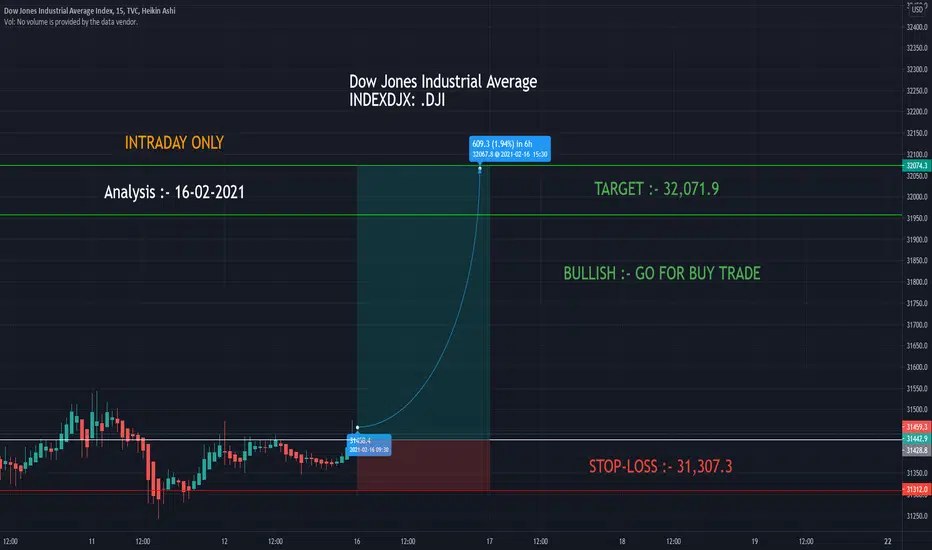The height and width of the screenshot is (550, 932).
Task: Click the date '17' on the time axis
Action: pyautogui.click(x=490, y=541)
